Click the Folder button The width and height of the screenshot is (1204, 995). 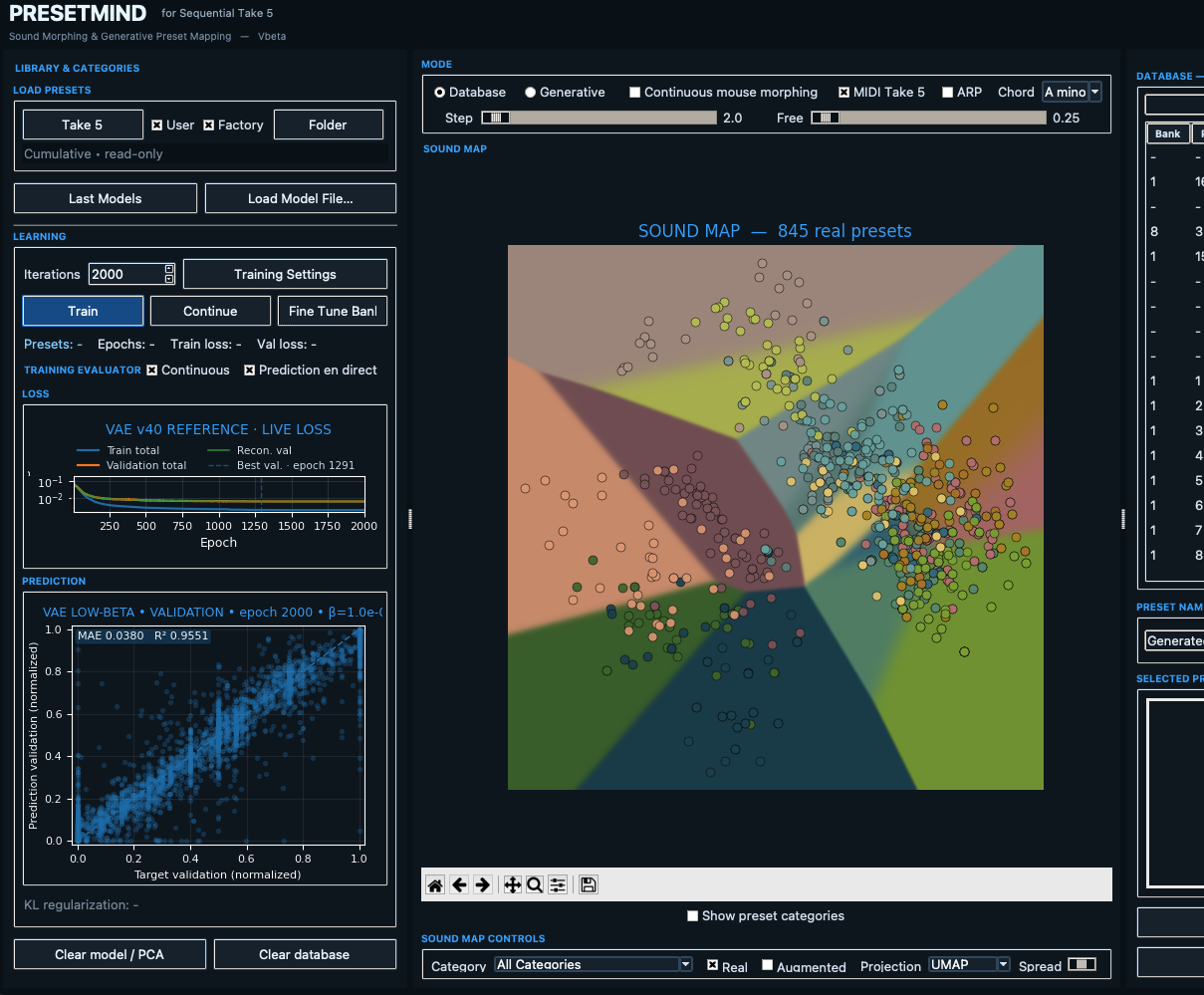328,124
